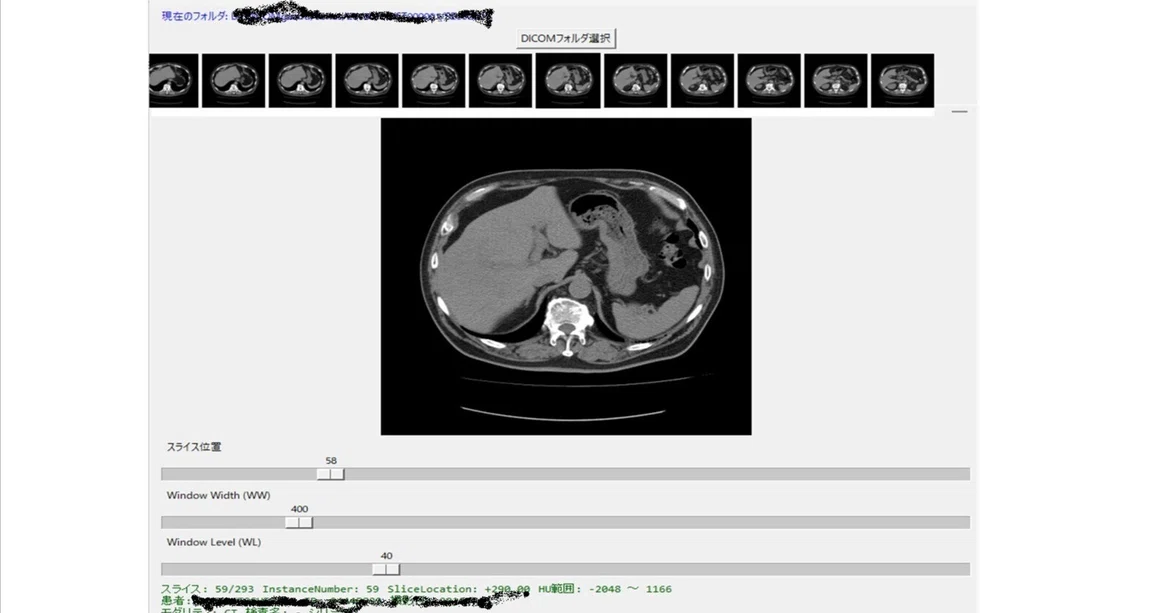Click the Window Width slider handle at 400
This screenshot has width=1170, height=613.
coord(299,523)
